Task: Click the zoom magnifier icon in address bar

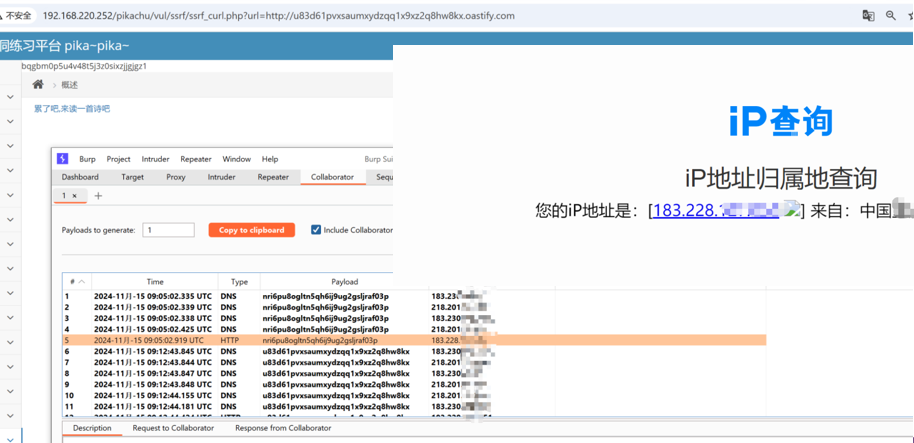Action: (x=891, y=16)
